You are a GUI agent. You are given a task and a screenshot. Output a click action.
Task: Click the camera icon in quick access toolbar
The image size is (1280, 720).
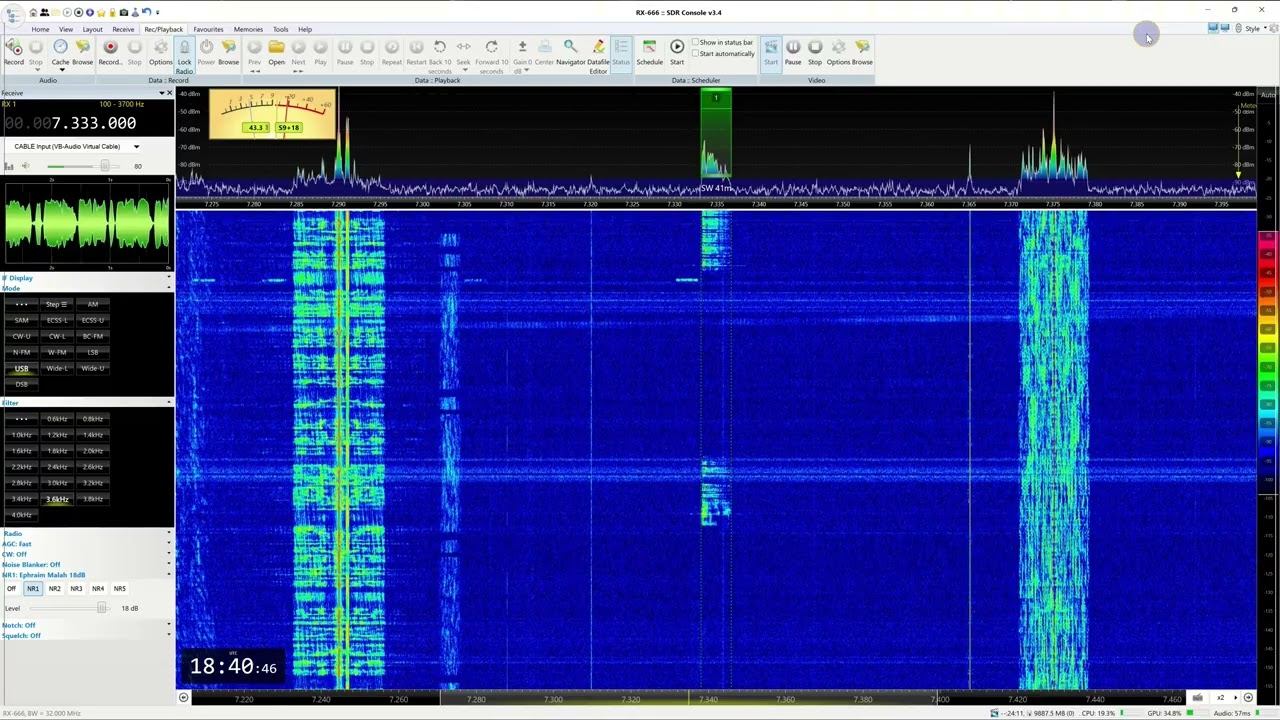point(124,12)
